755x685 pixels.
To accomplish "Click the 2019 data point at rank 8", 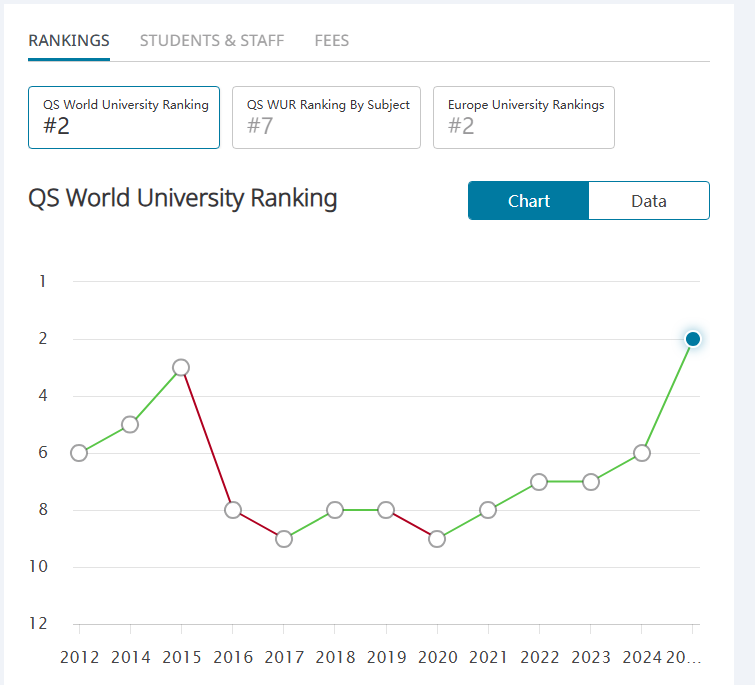I will point(386,510).
